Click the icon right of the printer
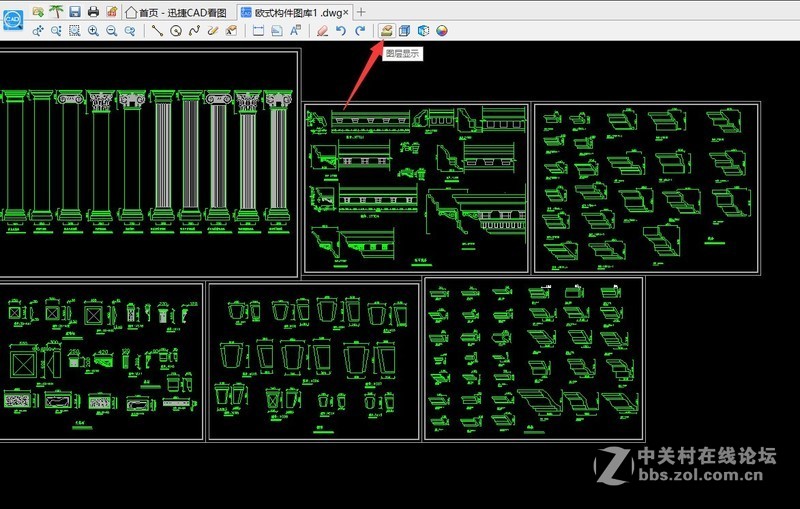The width and height of the screenshot is (800, 509). 111,11
